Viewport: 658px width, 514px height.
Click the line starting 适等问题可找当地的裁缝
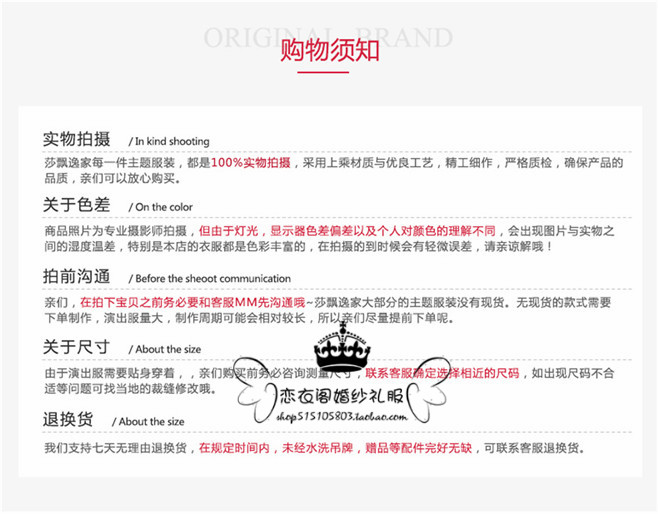(131, 389)
